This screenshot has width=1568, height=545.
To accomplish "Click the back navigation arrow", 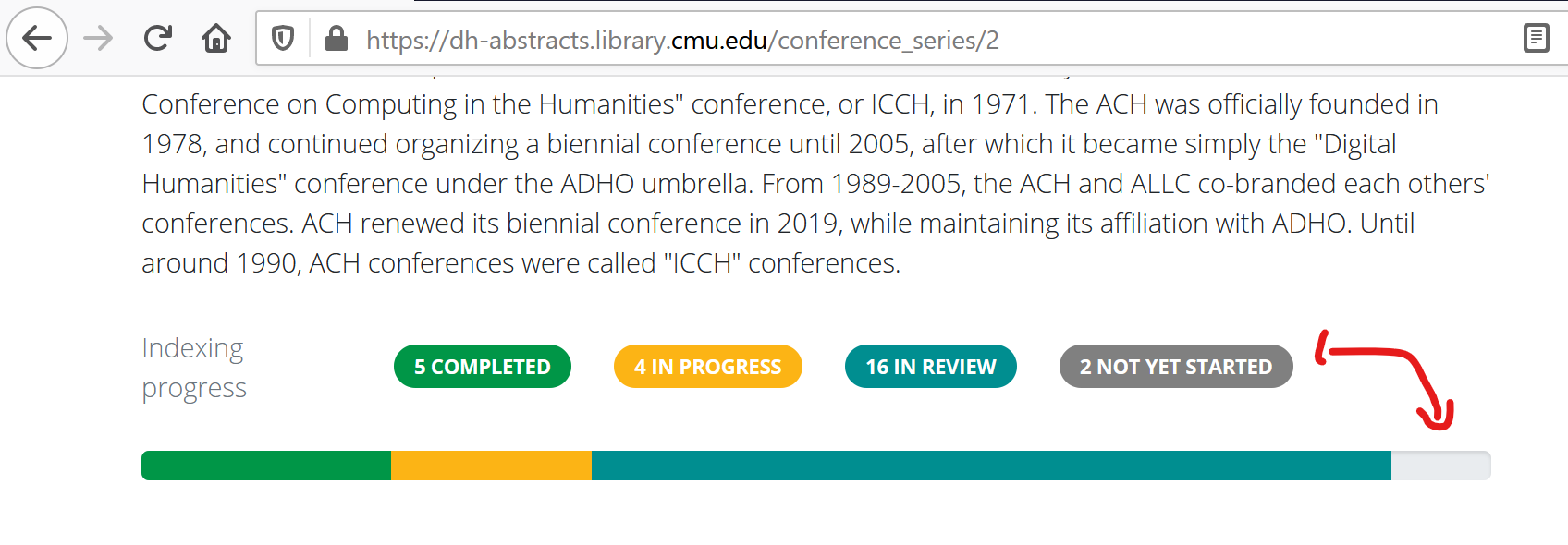I will point(37,38).
